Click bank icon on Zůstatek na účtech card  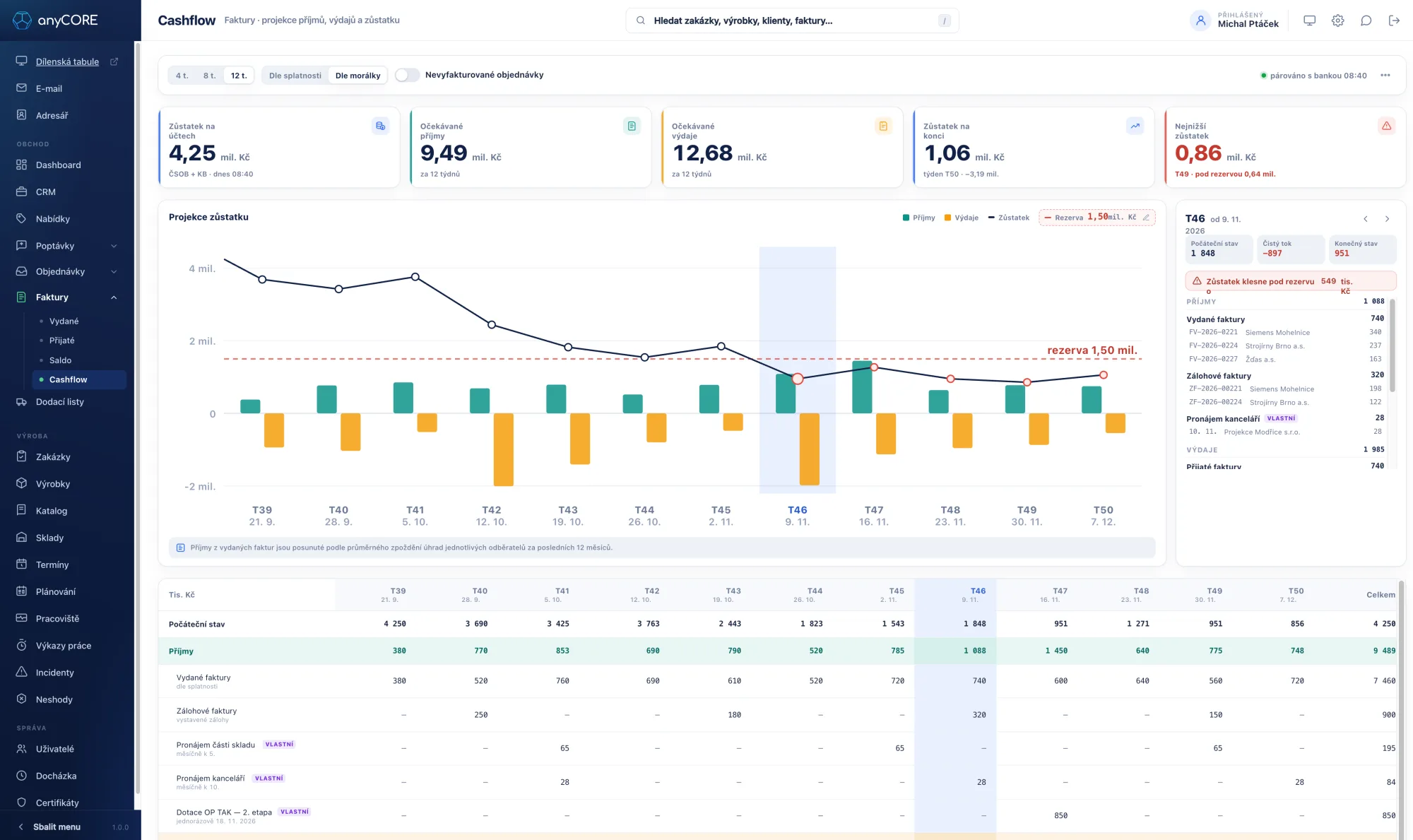(x=380, y=126)
